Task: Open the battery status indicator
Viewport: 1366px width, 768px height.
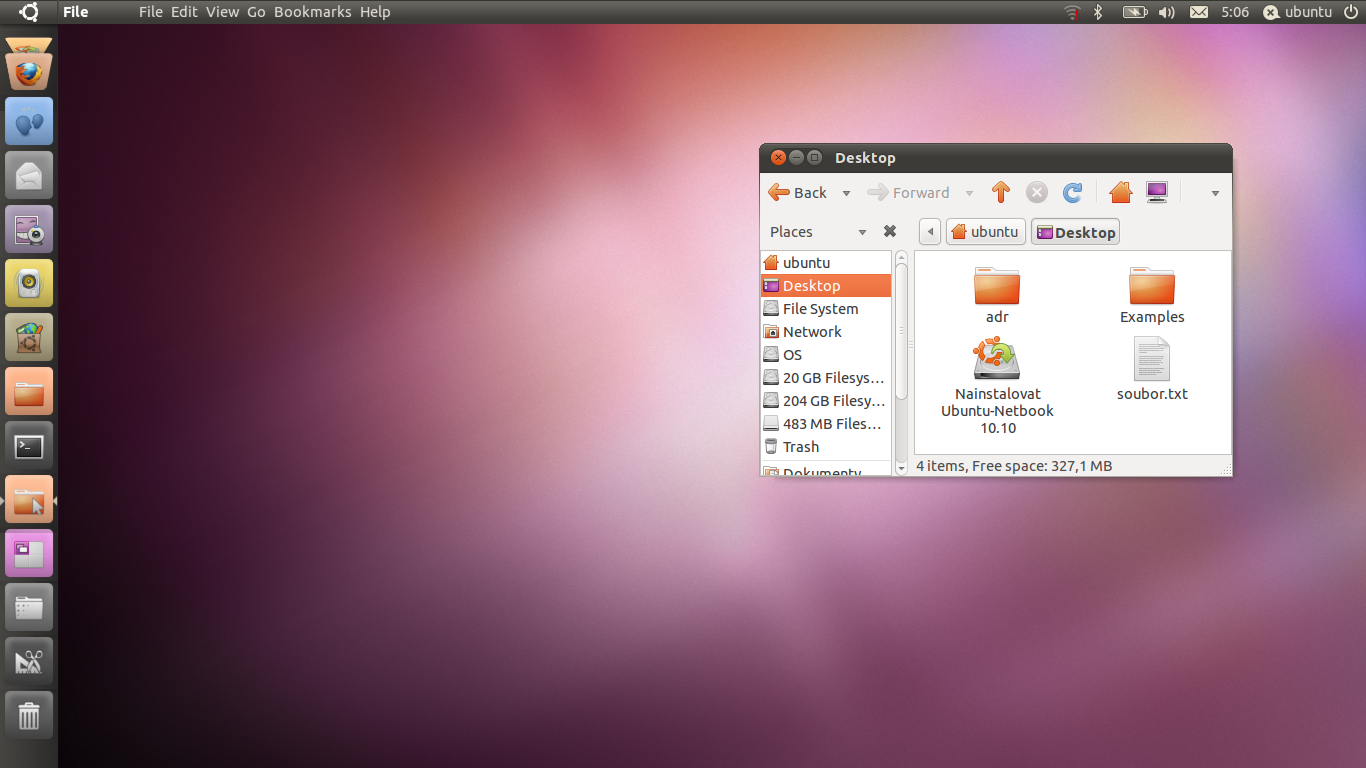Action: click(1135, 12)
